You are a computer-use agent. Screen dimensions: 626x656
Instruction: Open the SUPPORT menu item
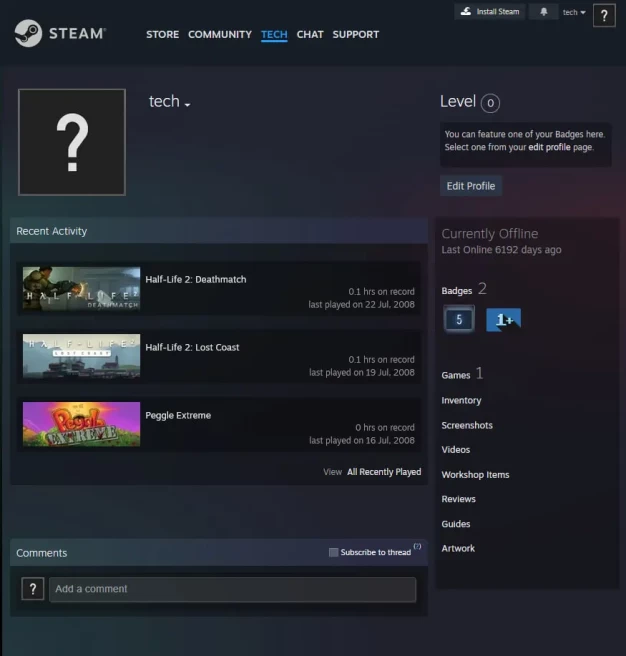click(x=356, y=34)
